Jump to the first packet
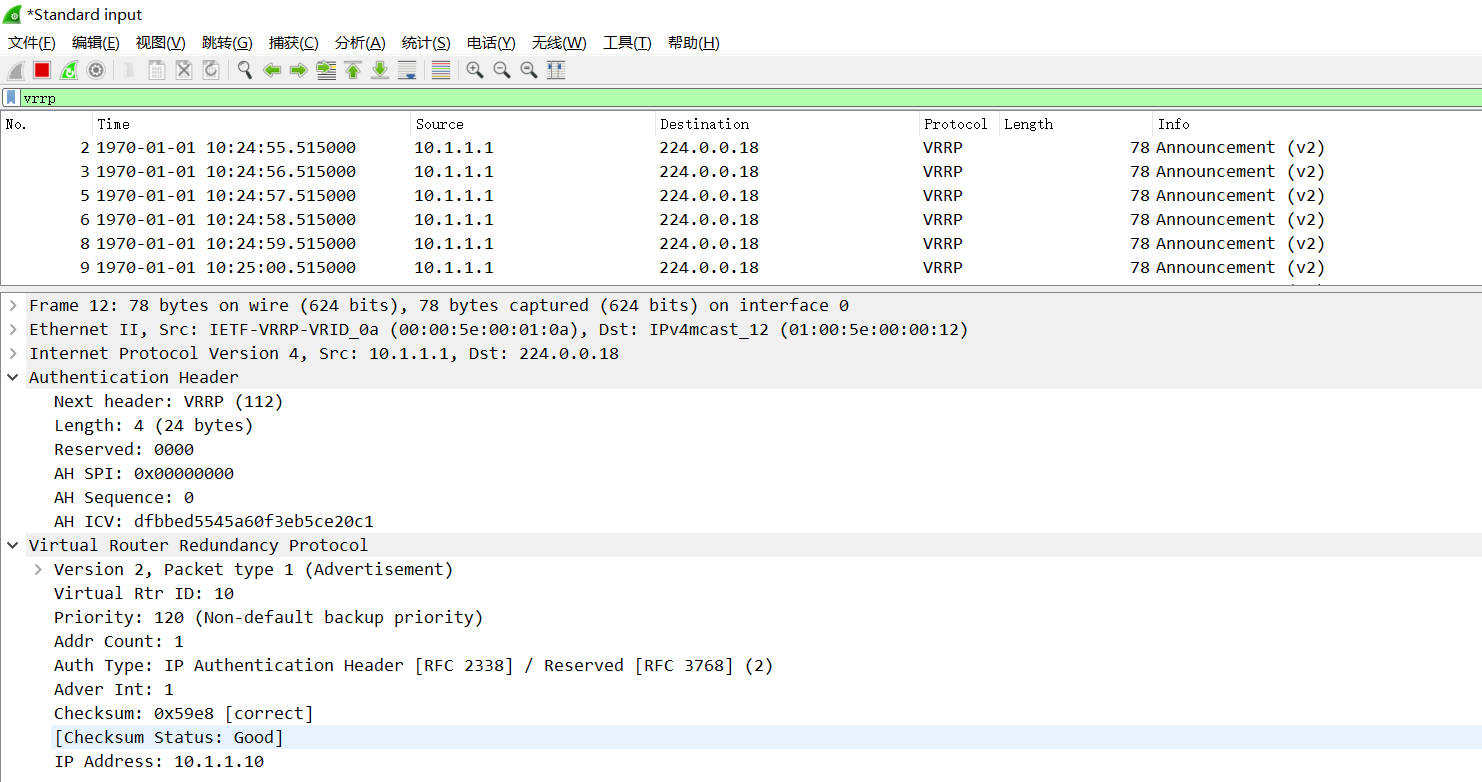This screenshot has width=1482, height=782. coord(353,70)
